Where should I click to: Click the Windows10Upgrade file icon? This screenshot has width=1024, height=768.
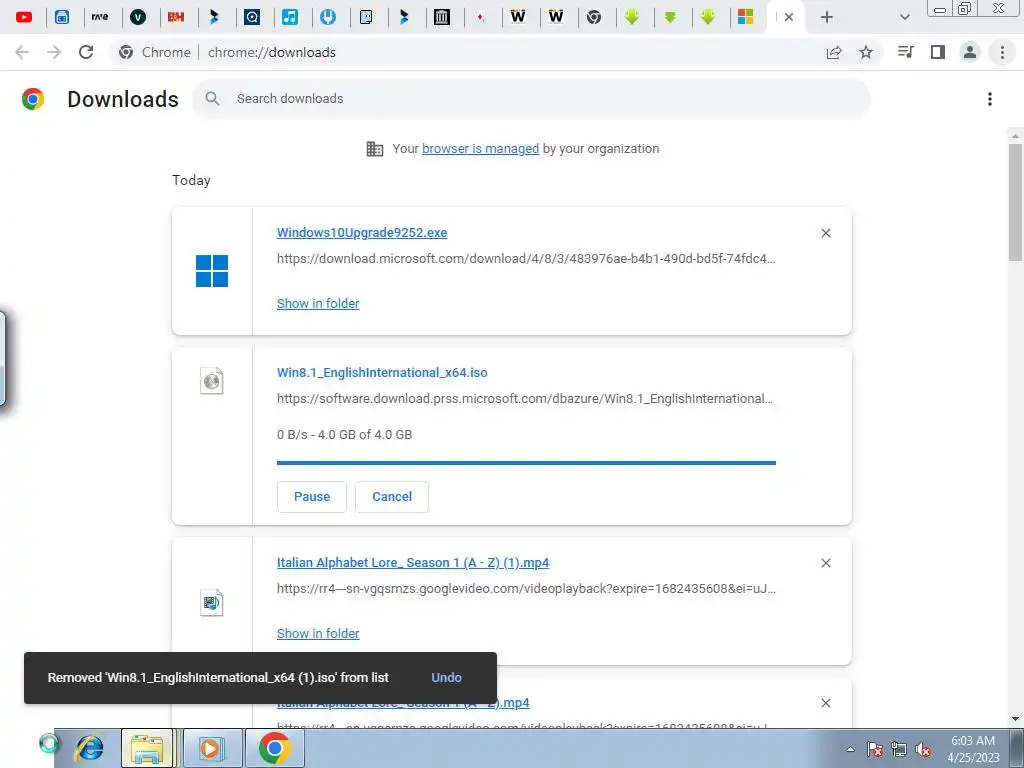point(212,271)
